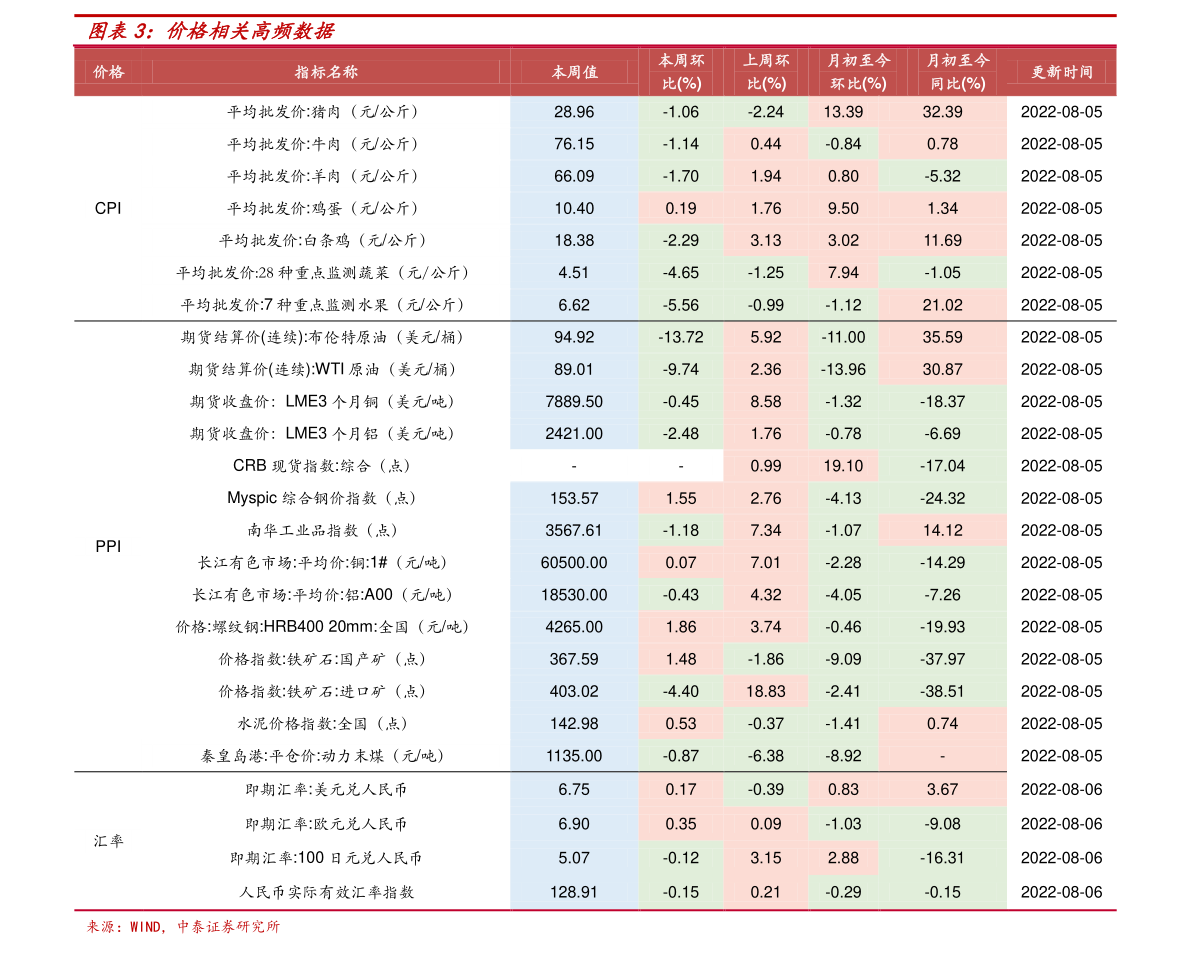Select row CRB现货指数:综合
This screenshot has width=1191, height=954.
(x=595, y=466)
